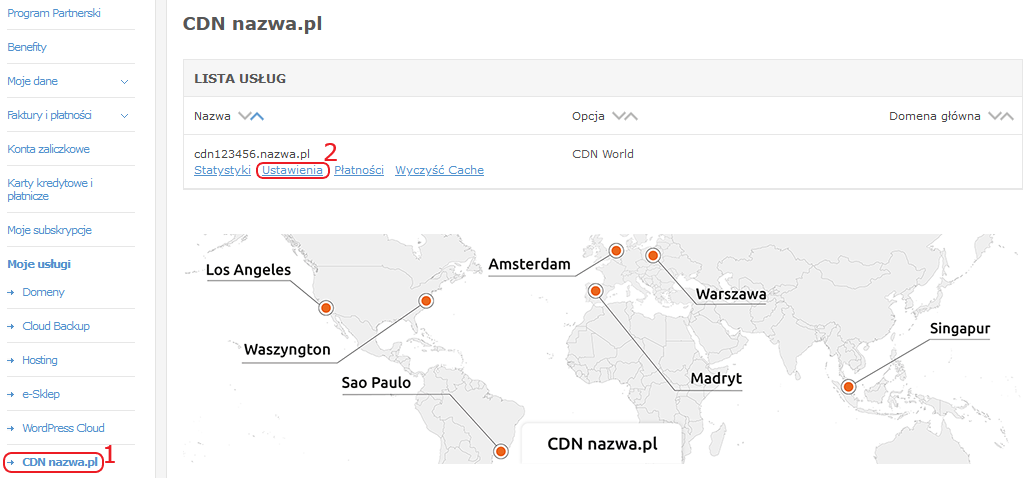
Task: Open Karty kredytowe i płatnicze
Action: click(x=50, y=189)
